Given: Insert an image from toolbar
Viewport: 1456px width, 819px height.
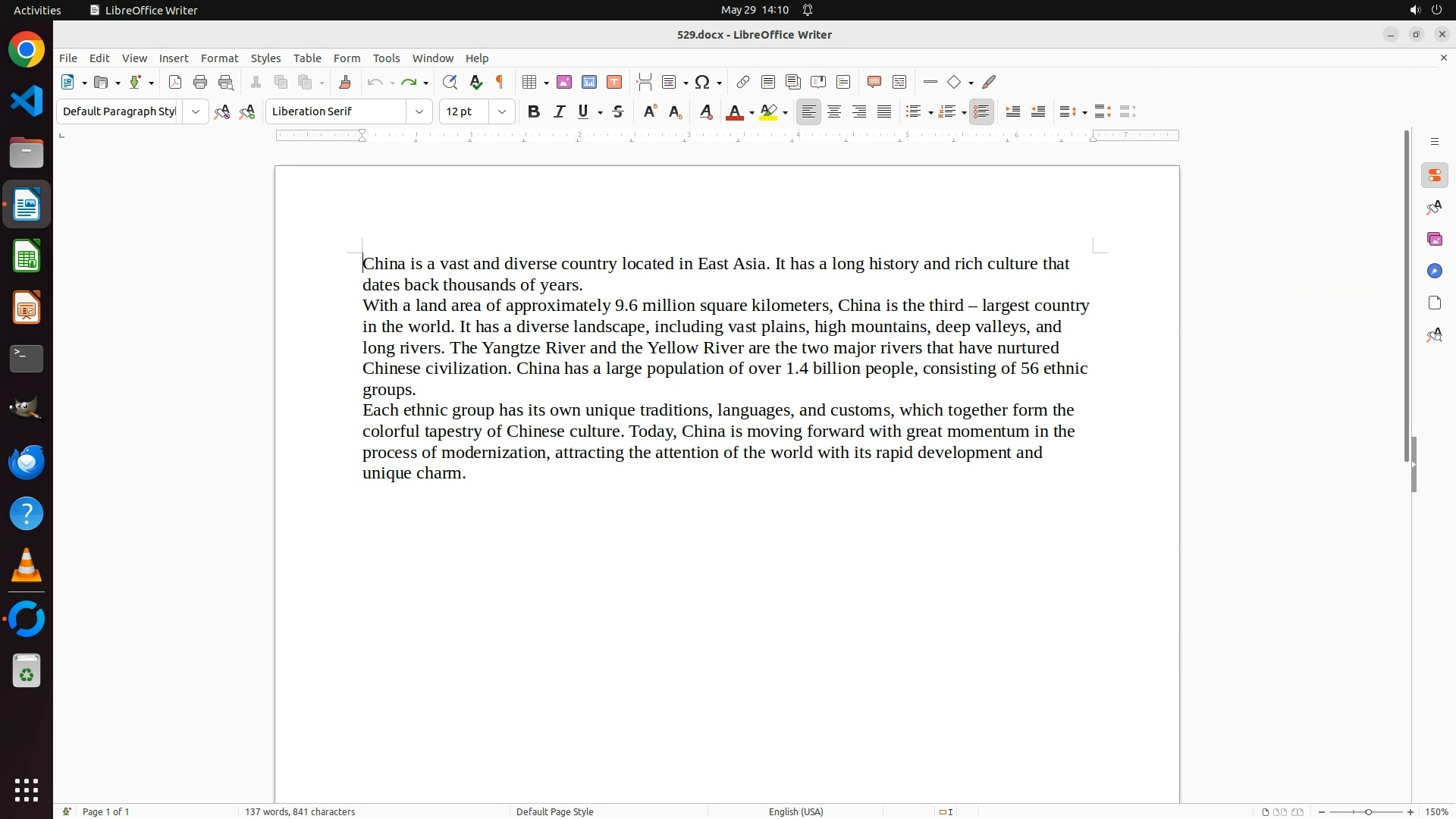Looking at the screenshot, I should 564,82.
